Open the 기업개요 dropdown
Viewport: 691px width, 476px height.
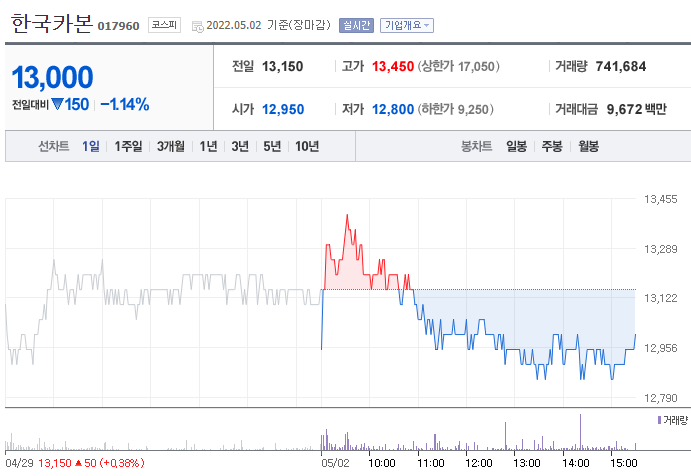pos(407,25)
